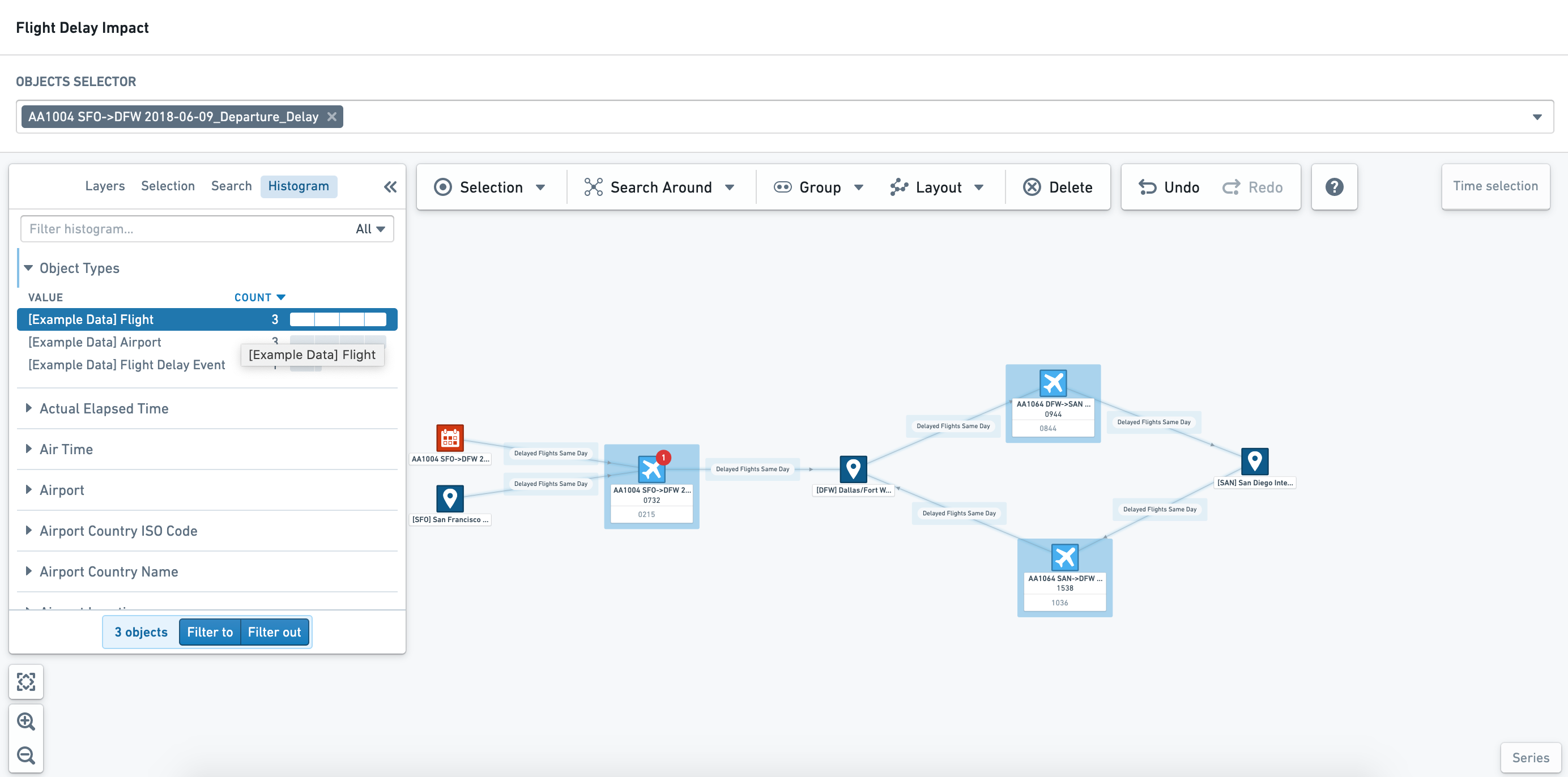
Task: Click the help question mark icon
Action: click(x=1333, y=187)
